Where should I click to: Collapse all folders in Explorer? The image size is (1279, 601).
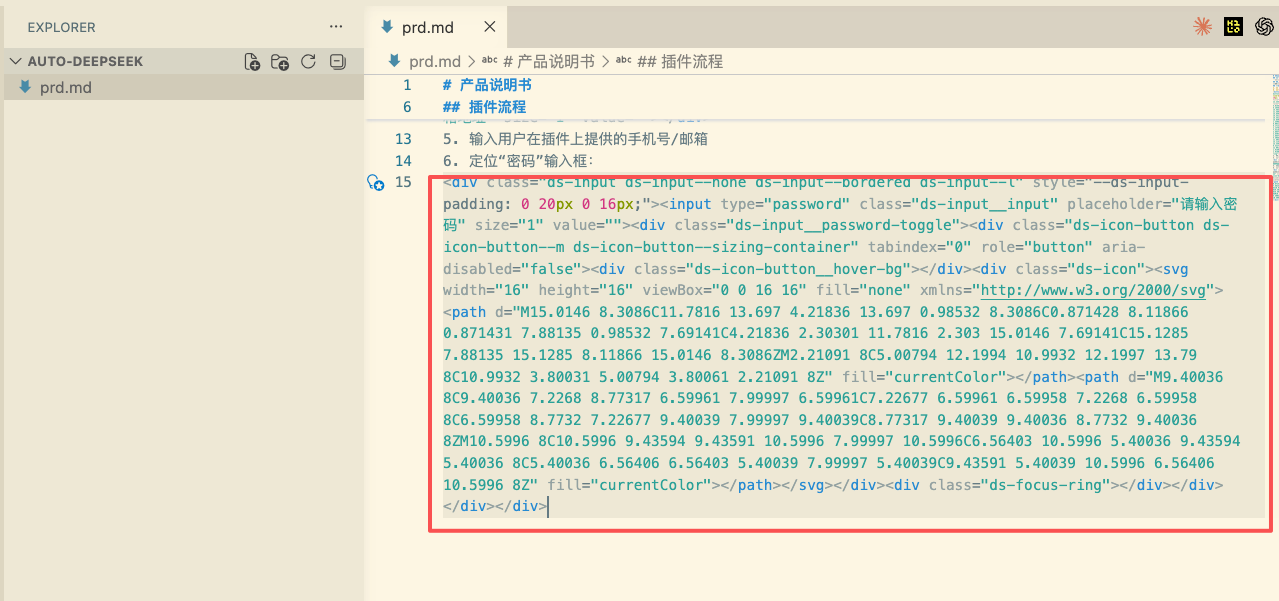click(x=338, y=62)
